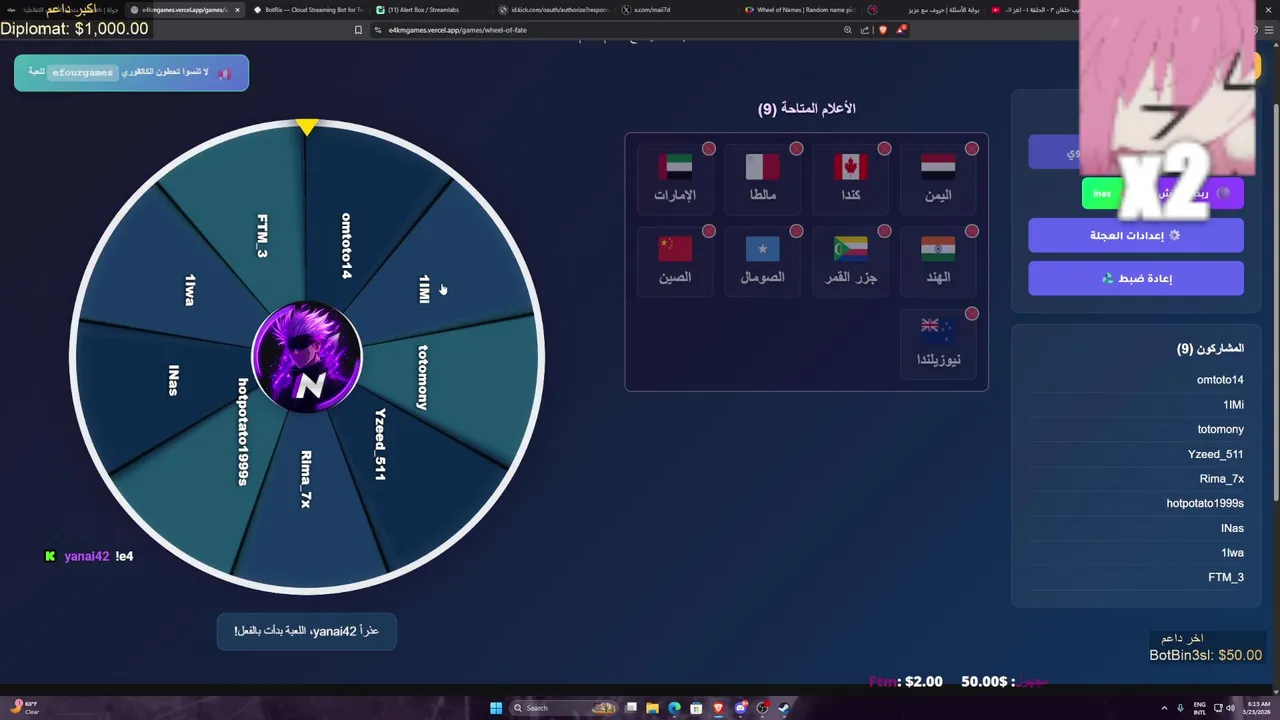Open the Windows Start menu
1280x720 pixels.
tap(496, 708)
